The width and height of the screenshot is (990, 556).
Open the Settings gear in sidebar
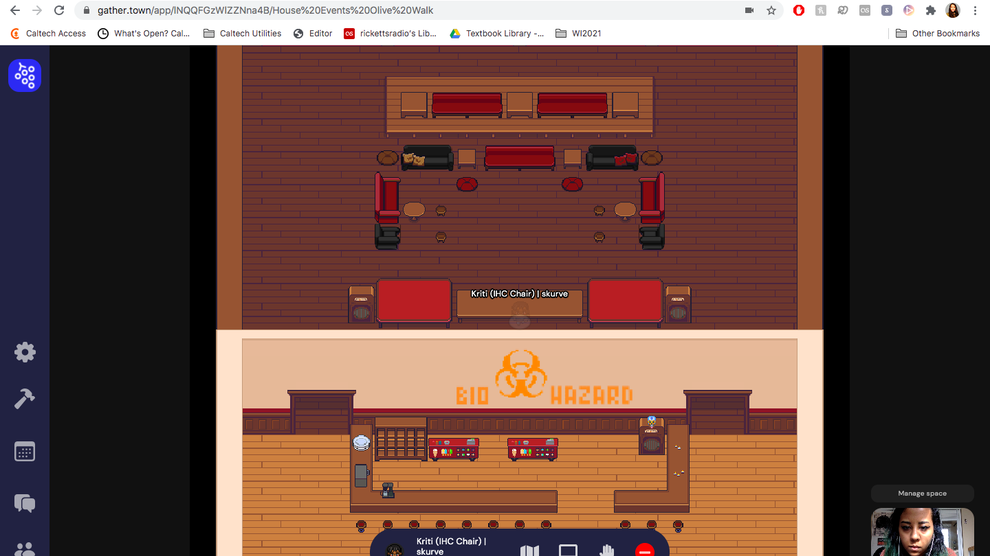coord(25,352)
